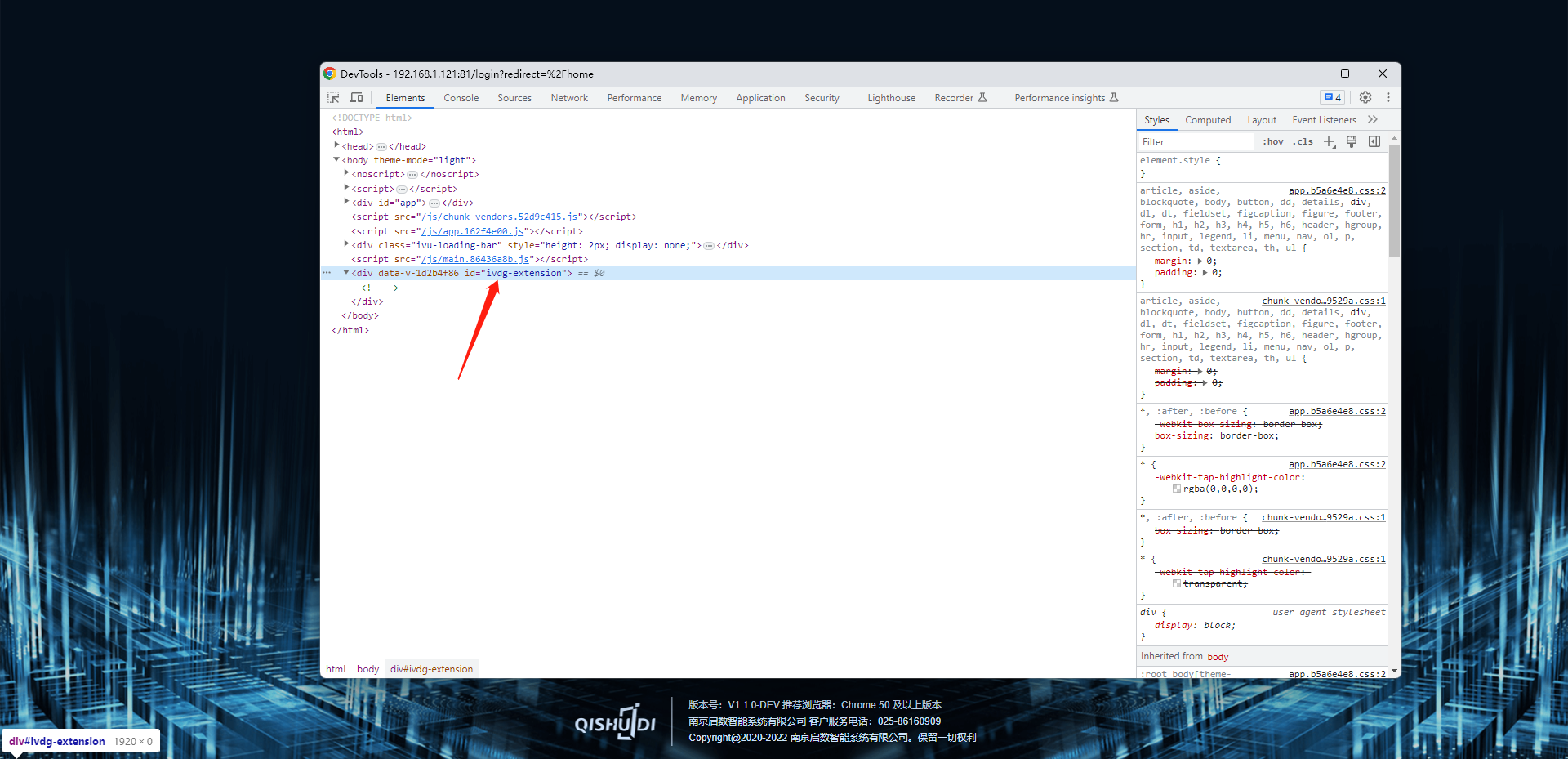1568x759 pixels.
Task: Toggle the device toolbar icon
Action: click(356, 97)
